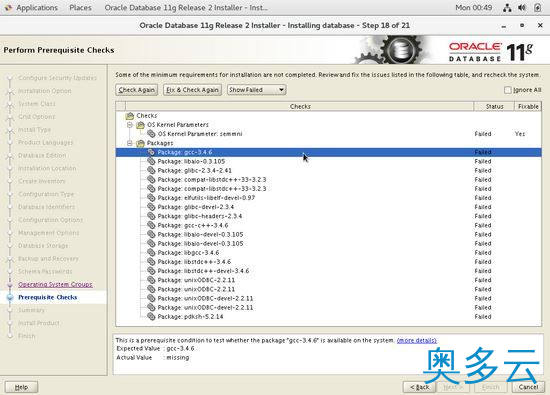Image resolution: width=550 pixels, height=395 pixels.
Task: Go to Operating System Groups step
Action: 55,284
